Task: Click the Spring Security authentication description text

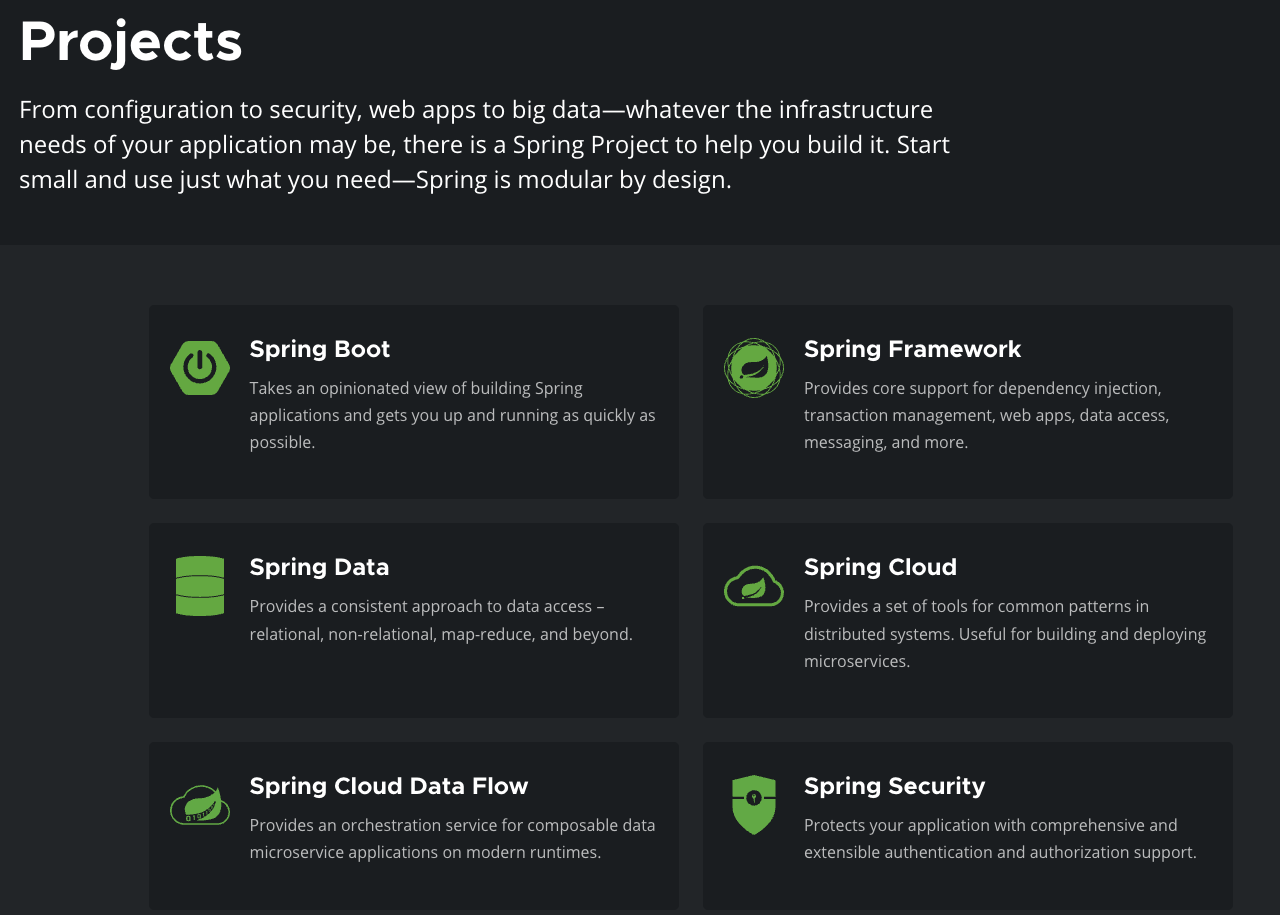Action: pyautogui.click(x=1000, y=839)
